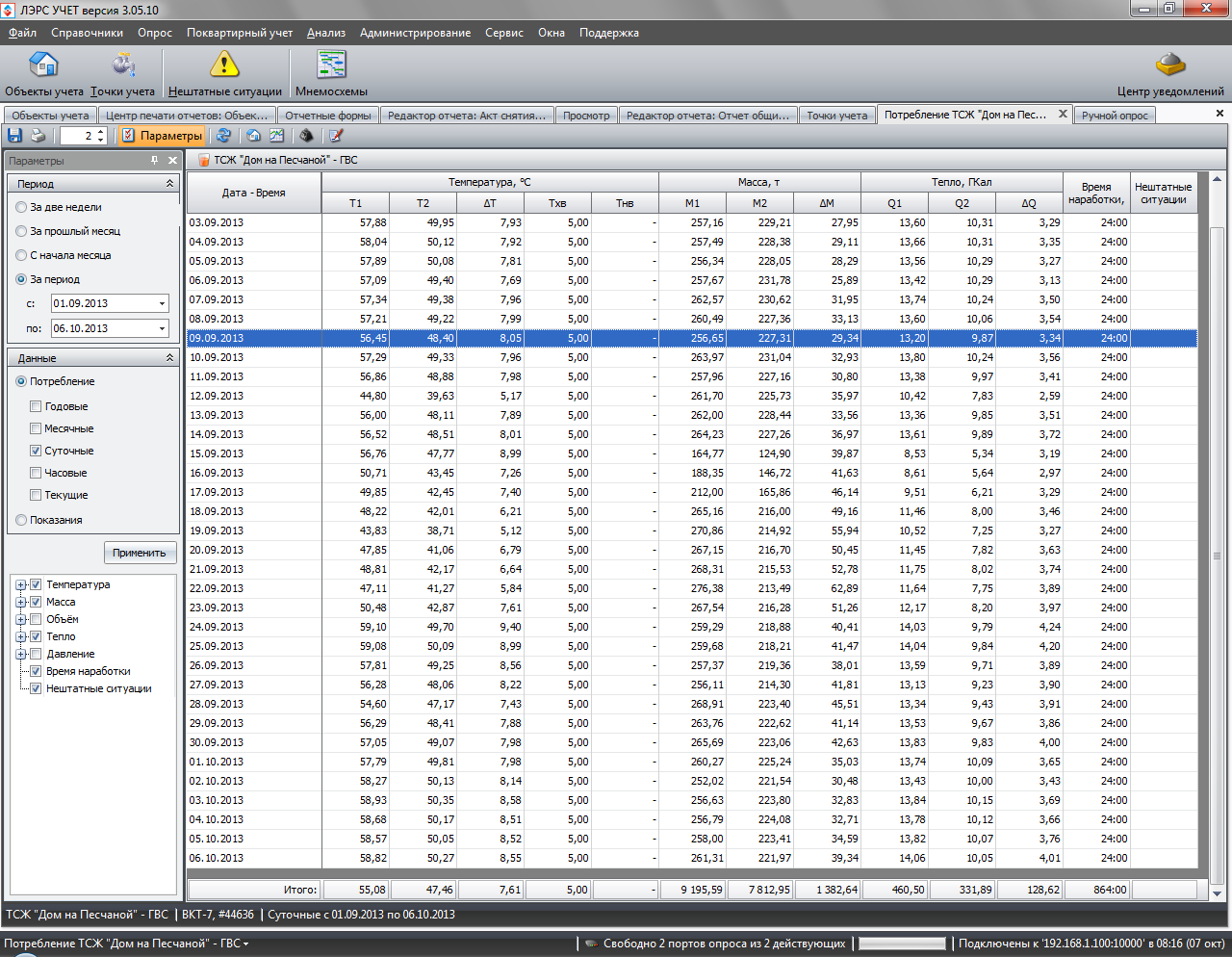
Task: Open start date dropdown 01.09.2013
Action: point(162,303)
